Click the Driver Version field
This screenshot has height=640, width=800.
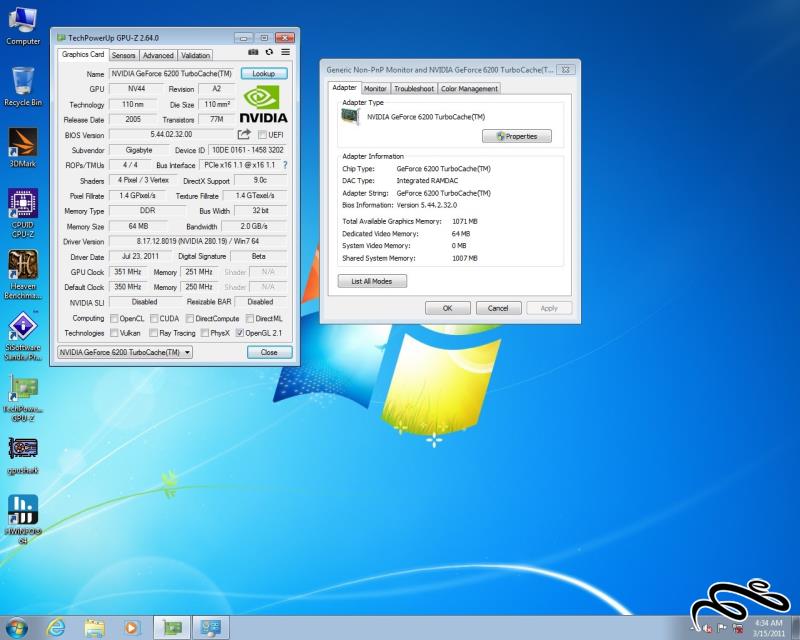(198, 241)
